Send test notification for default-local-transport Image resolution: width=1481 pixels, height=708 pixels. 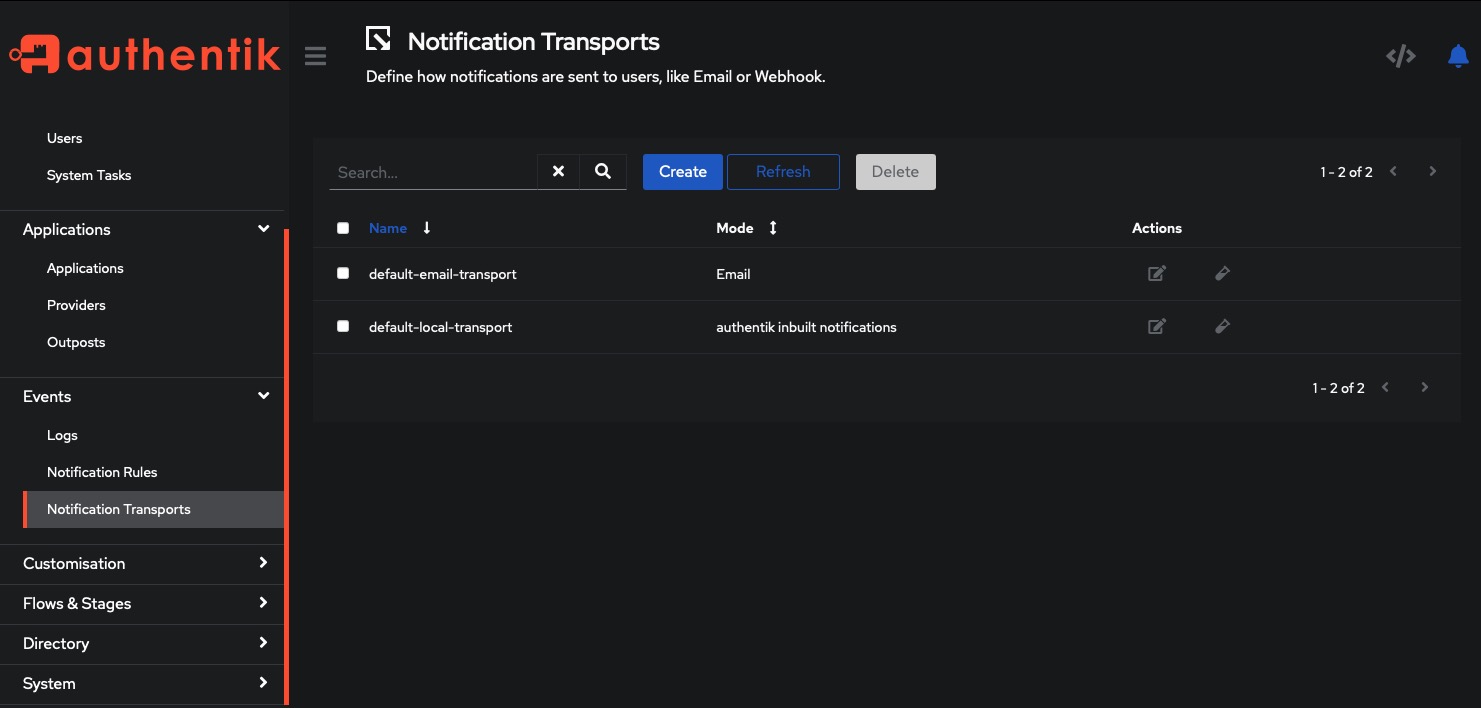coord(1222,326)
